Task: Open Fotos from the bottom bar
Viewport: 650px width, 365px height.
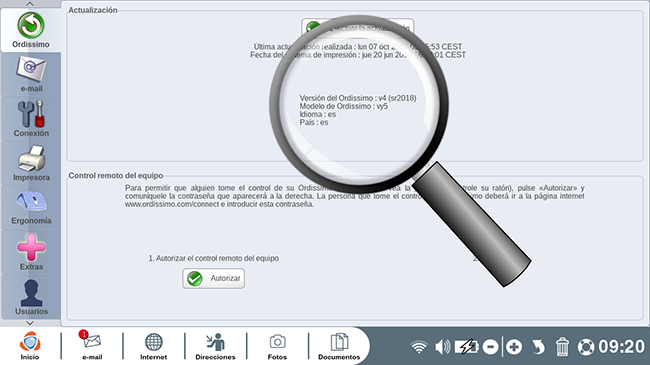Action: [277, 346]
